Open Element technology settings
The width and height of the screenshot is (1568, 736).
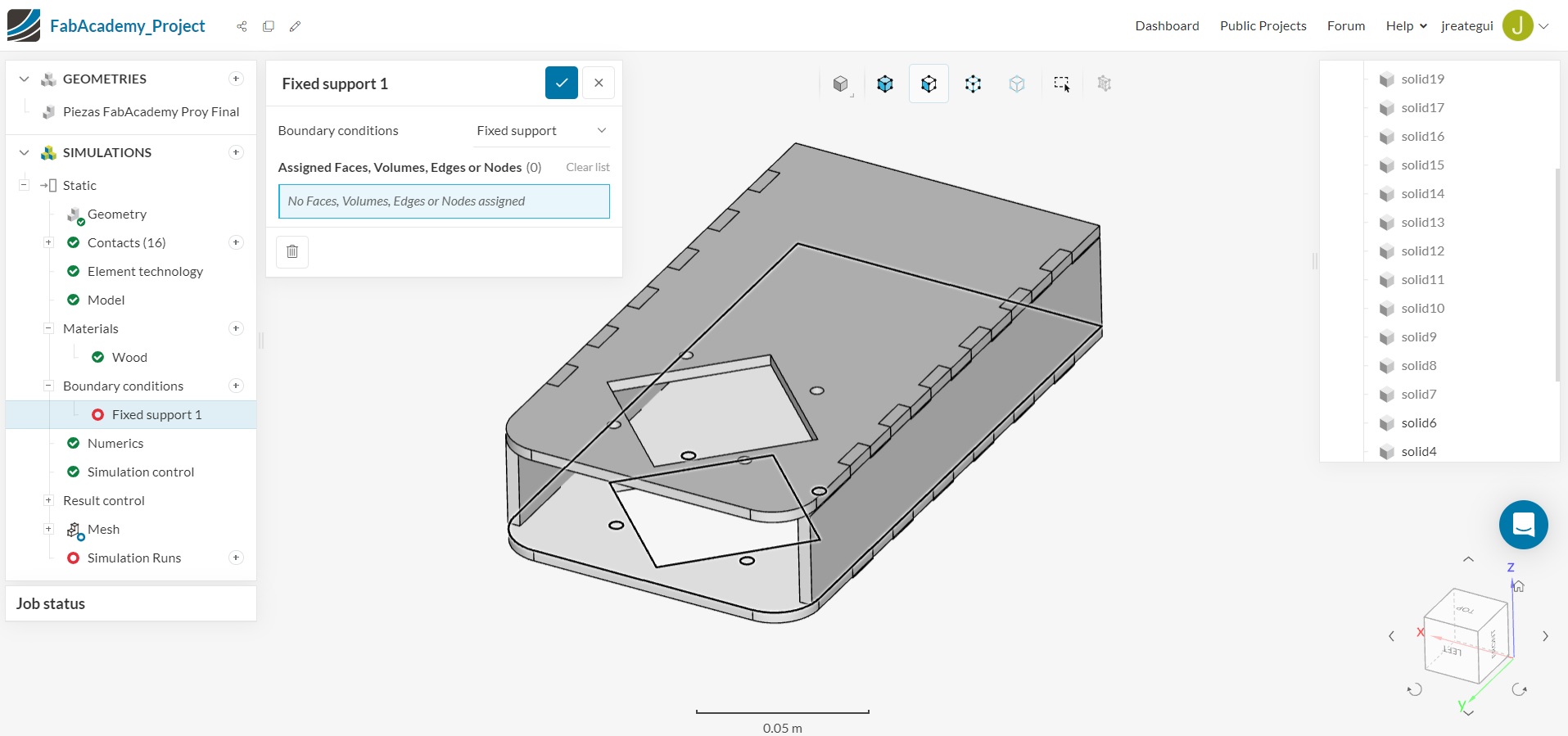[x=145, y=272]
